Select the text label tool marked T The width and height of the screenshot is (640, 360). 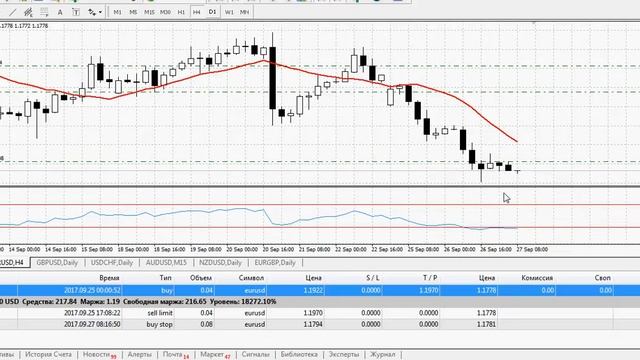76,12
